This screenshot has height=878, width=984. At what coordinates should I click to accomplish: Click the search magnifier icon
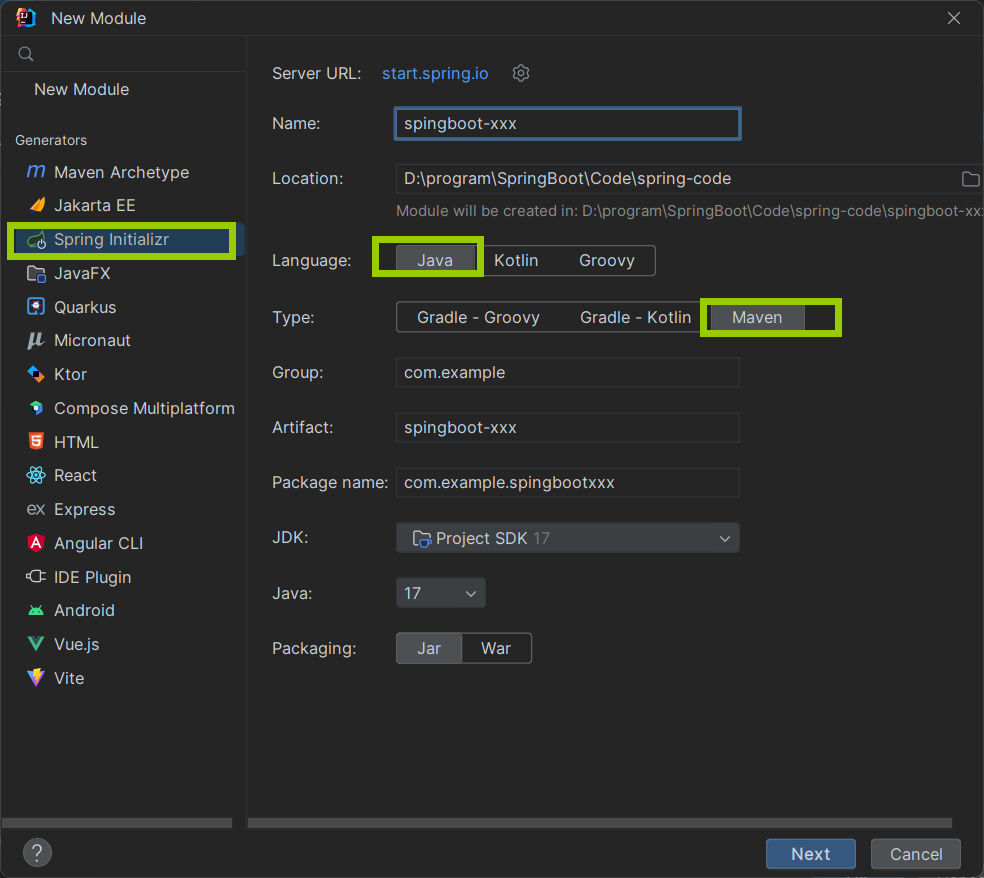[26, 54]
